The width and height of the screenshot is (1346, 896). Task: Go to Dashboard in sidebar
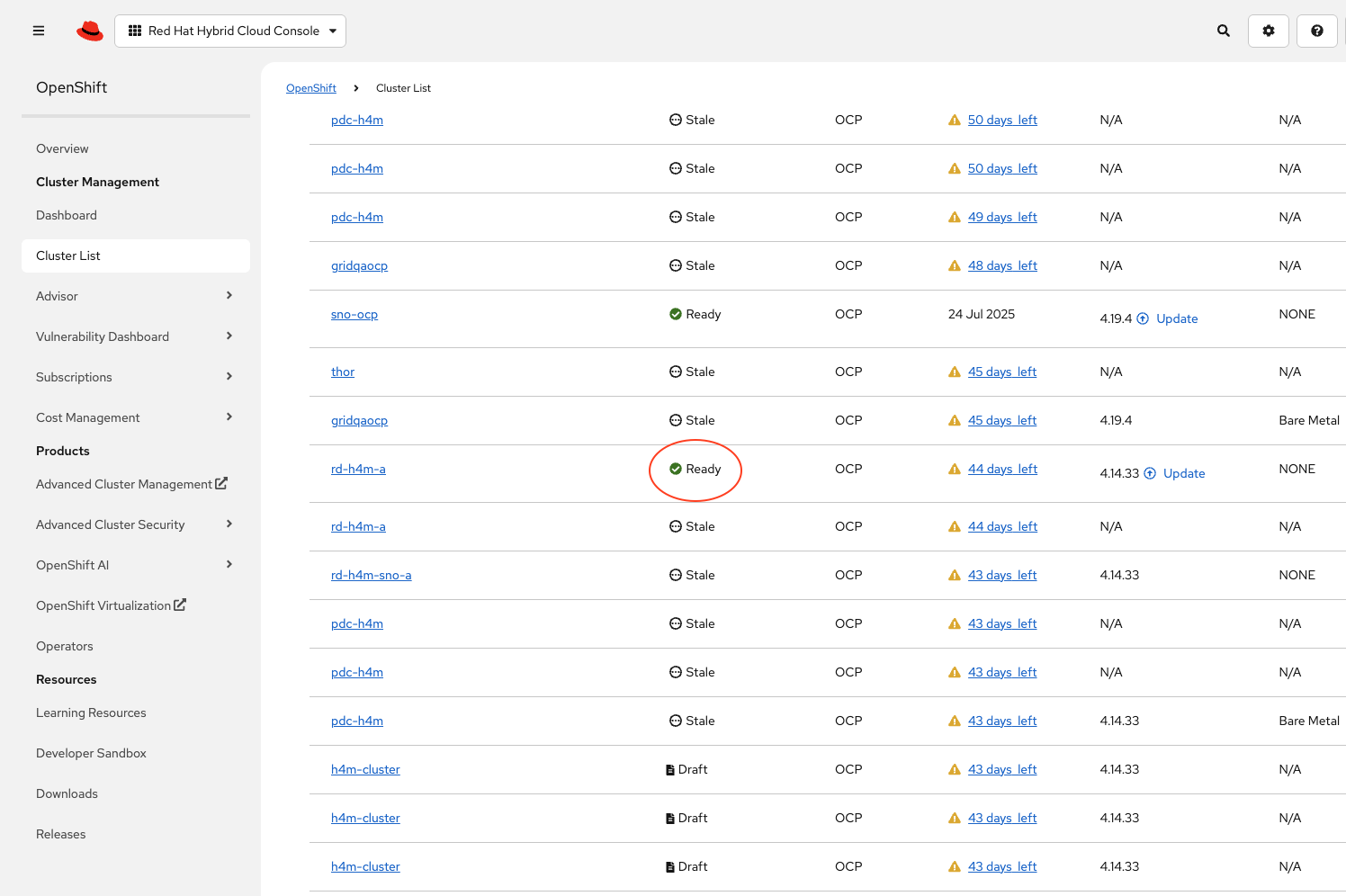67,215
